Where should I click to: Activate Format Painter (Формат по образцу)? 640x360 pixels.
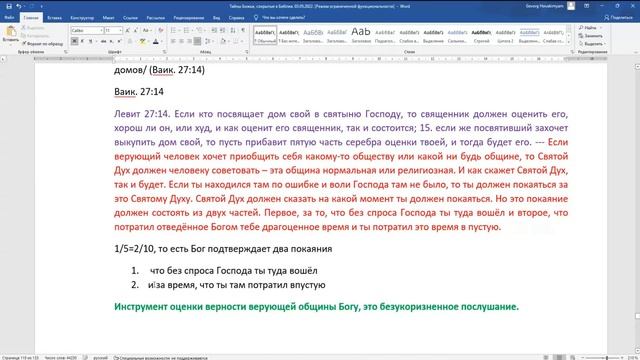pos(42,44)
